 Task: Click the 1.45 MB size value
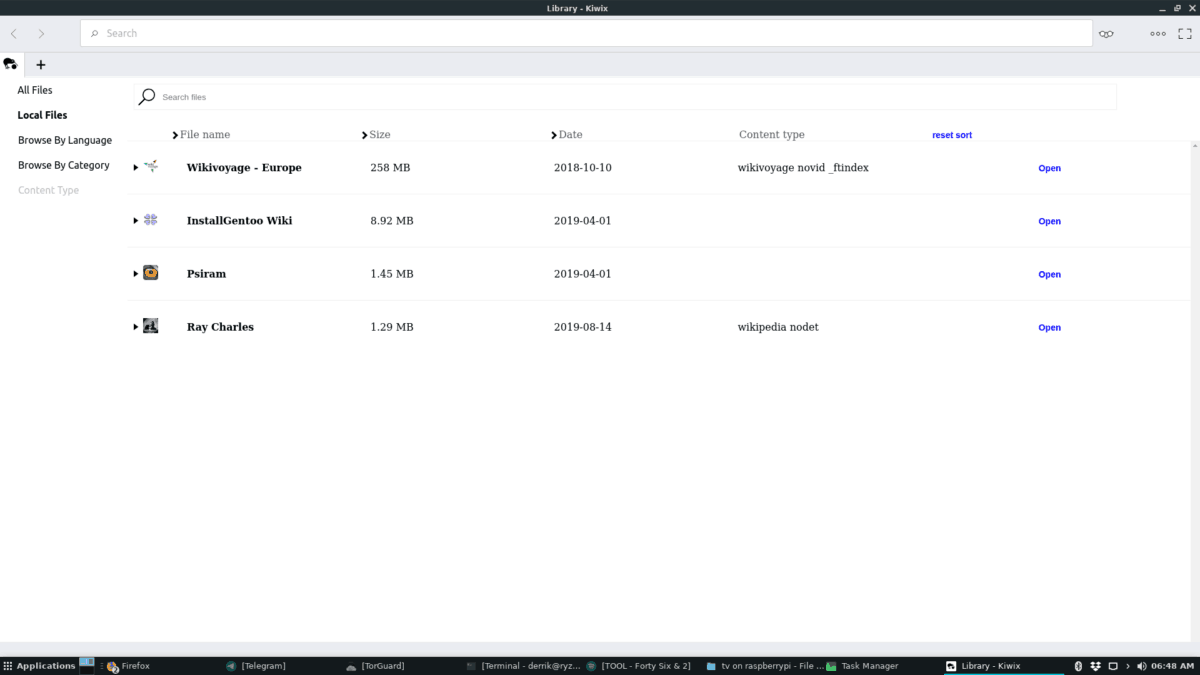tap(392, 274)
